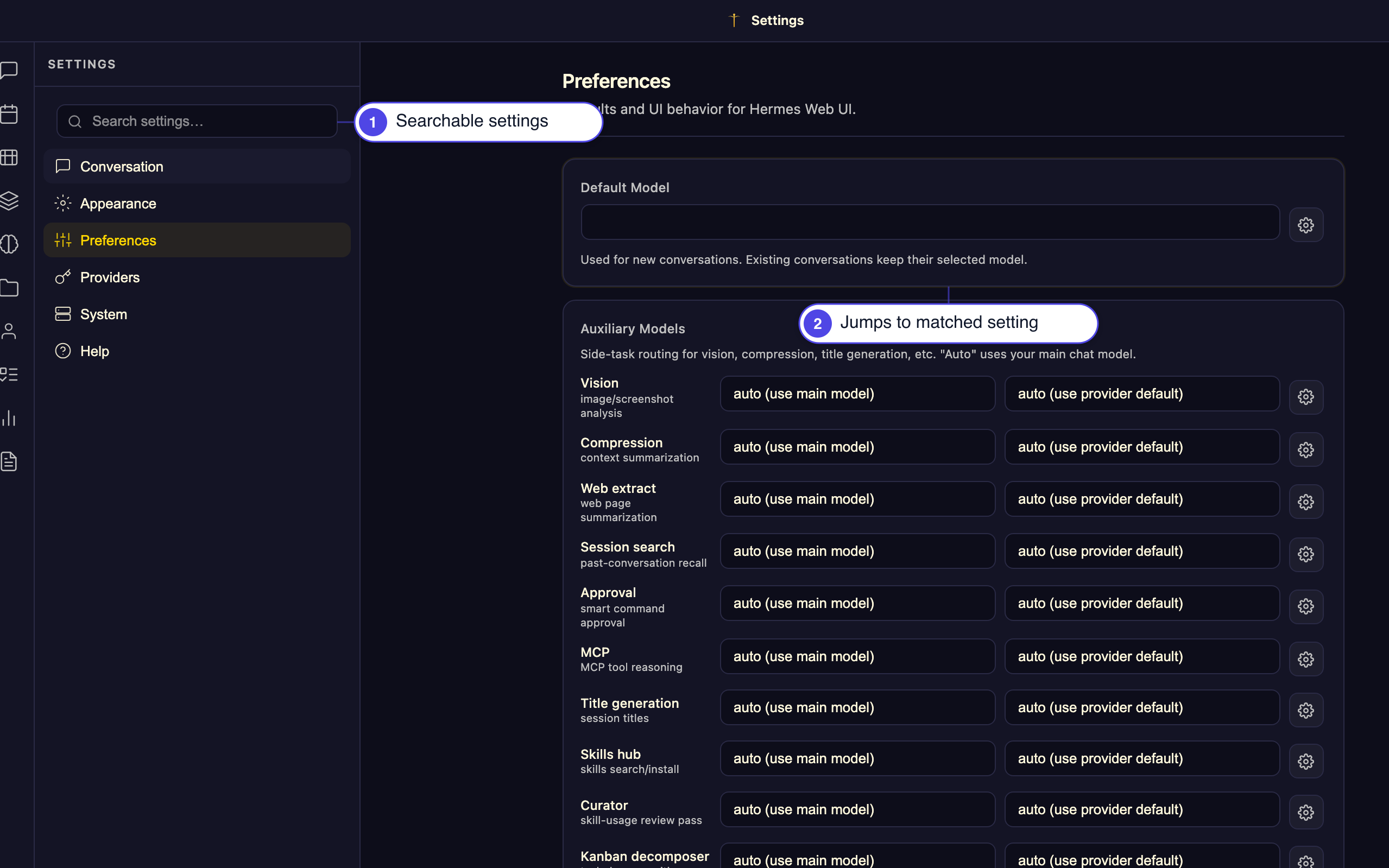Open the MCP provider default dropdown
1389x868 pixels.
[x=1141, y=656]
